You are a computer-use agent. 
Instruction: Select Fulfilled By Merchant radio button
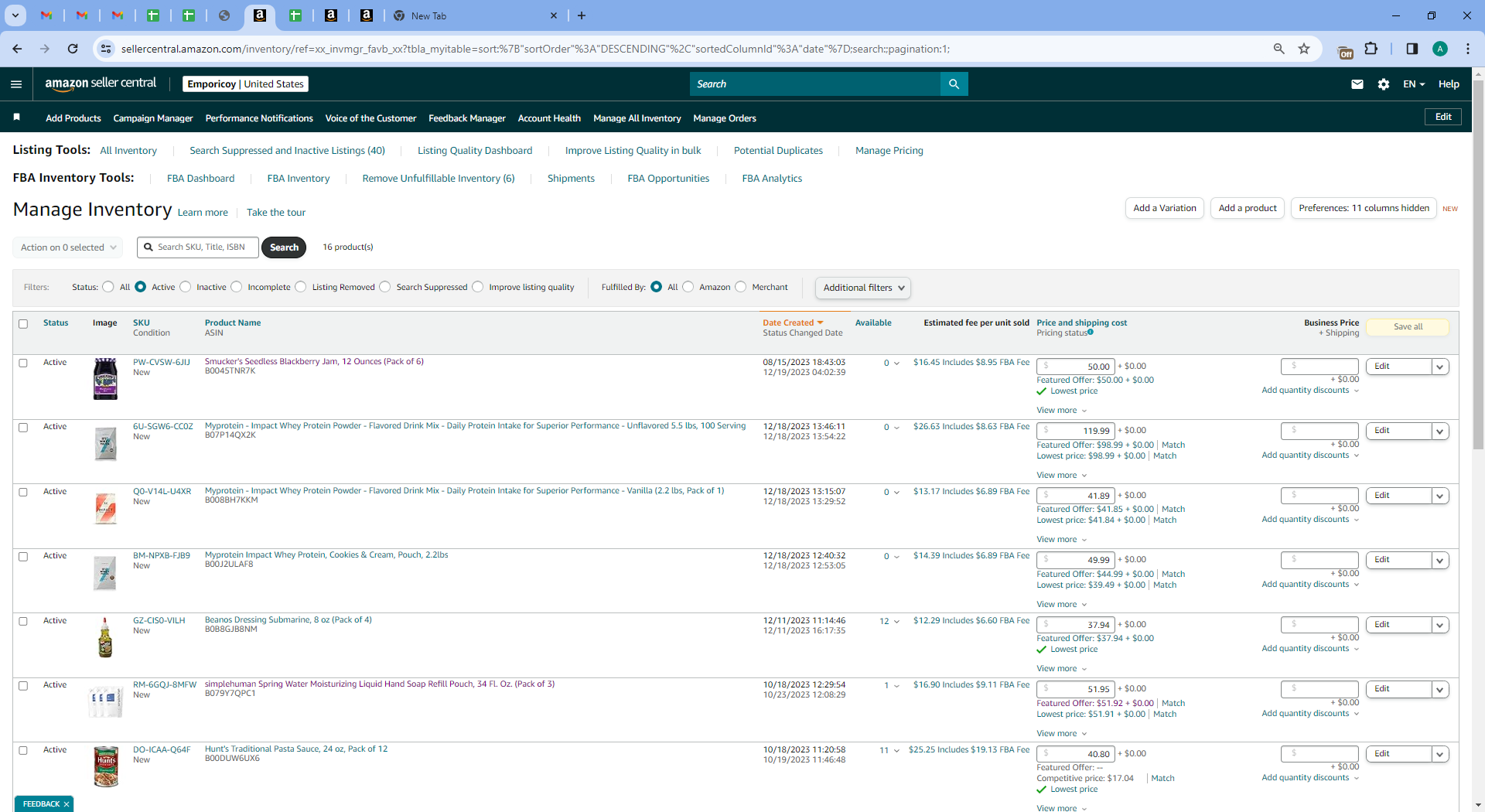[741, 287]
